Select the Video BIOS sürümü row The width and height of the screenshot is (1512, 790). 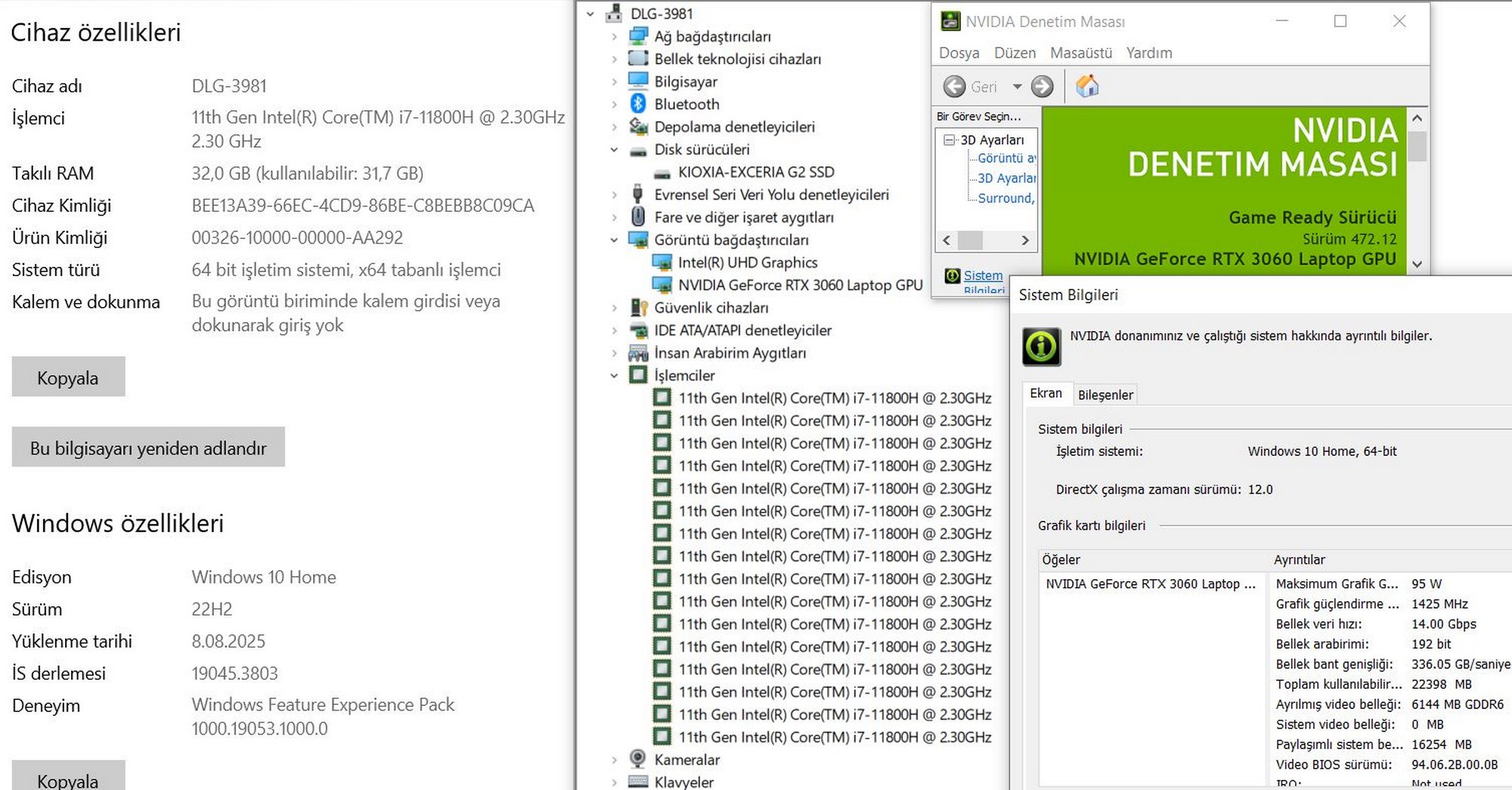coord(1391,764)
